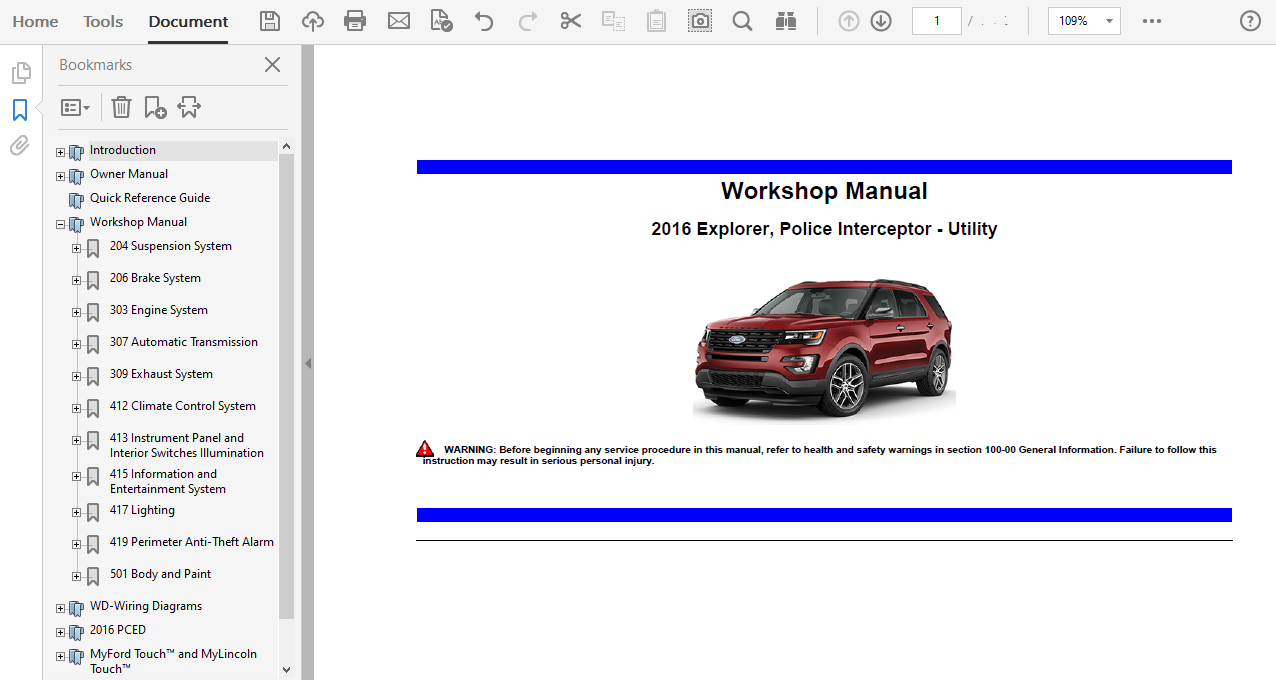Take a snapshot with camera icon
This screenshot has width=1276, height=680.
[x=700, y=21]
